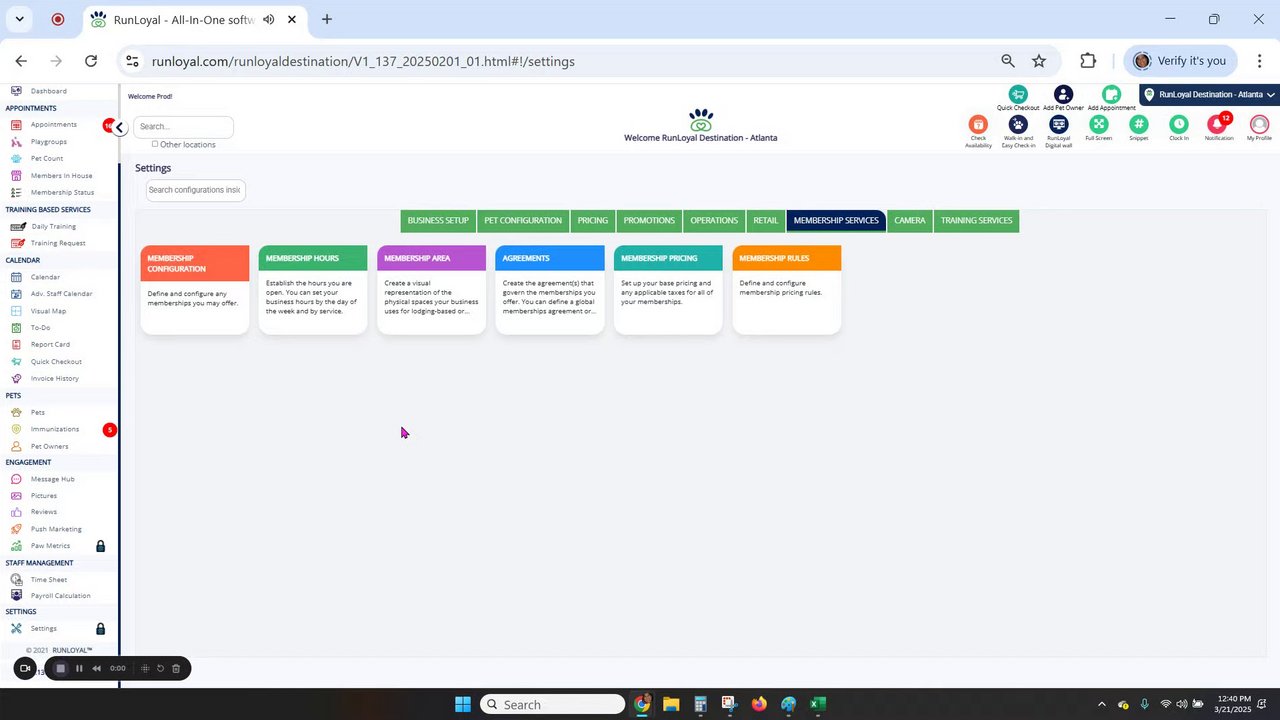The height and width of the screenshot is (720, 1280).
Task: Open the To-Do sidebar item
Action: (40, 328)
